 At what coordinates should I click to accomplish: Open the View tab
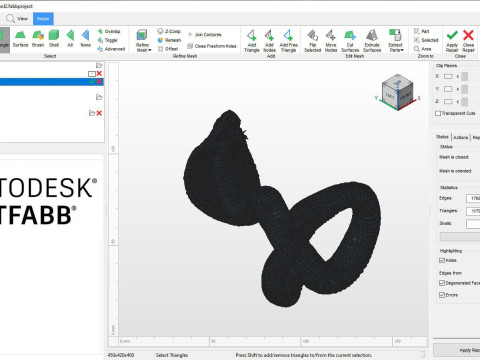coord(17,19)
